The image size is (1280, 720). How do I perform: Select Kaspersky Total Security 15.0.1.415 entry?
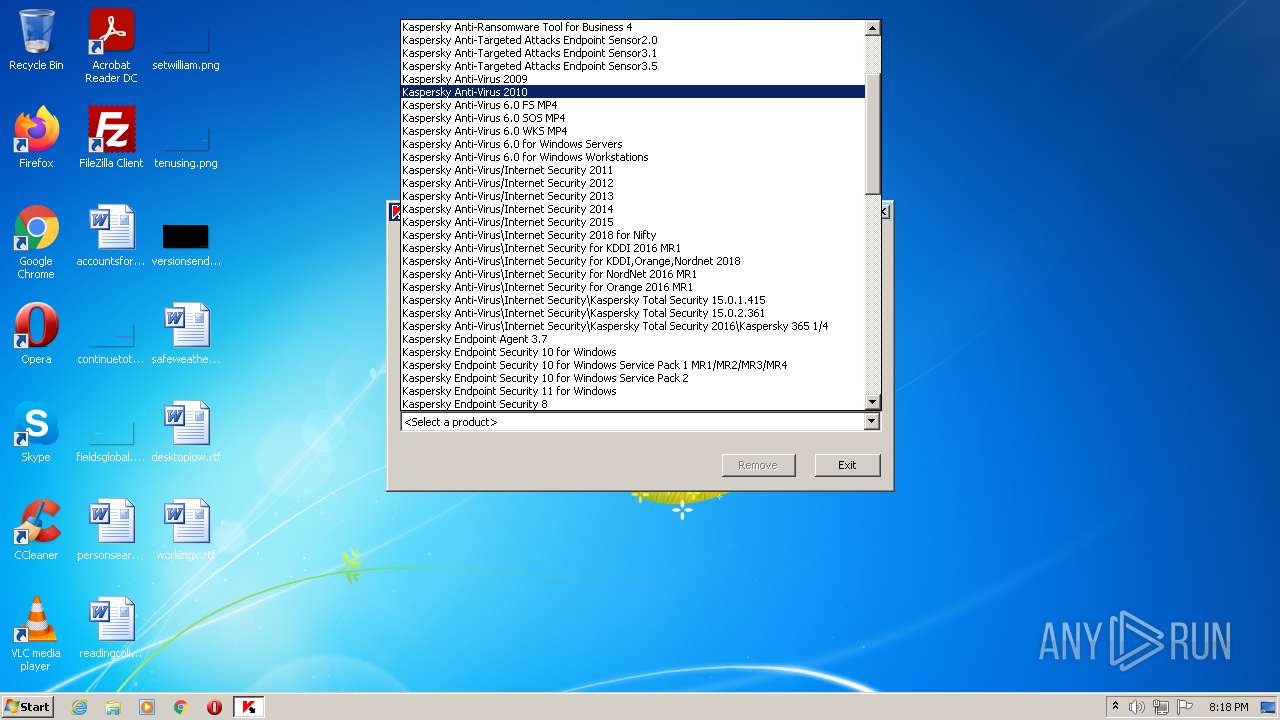633,300
